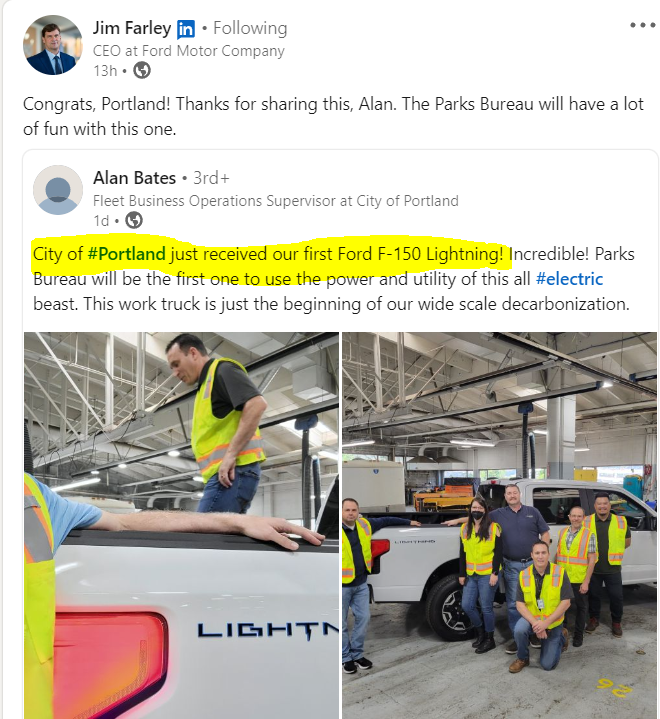
Task: Click Jim Farley's congratulations post text
Action: tap(333, 116)
